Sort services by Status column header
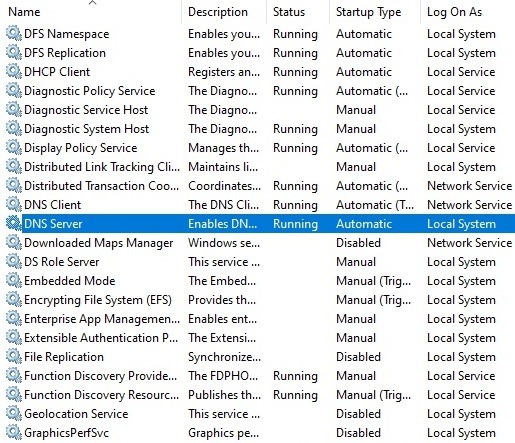Screen dimensions: 515x443 tap(289, 12)
